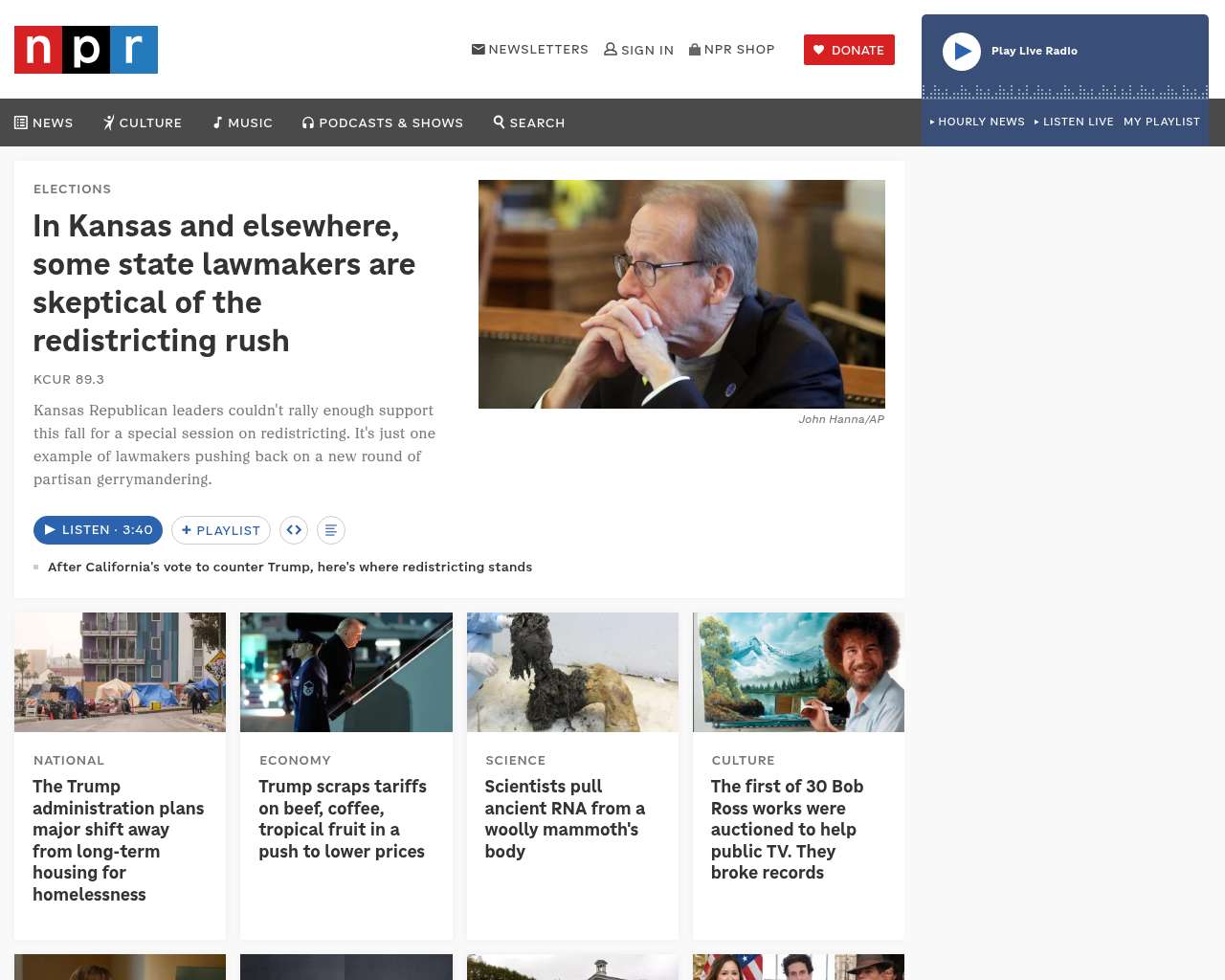Viewport: 1225px width, 980px height.
Task: Open the Search magnifier in the navigation bar
Action: 529,122
